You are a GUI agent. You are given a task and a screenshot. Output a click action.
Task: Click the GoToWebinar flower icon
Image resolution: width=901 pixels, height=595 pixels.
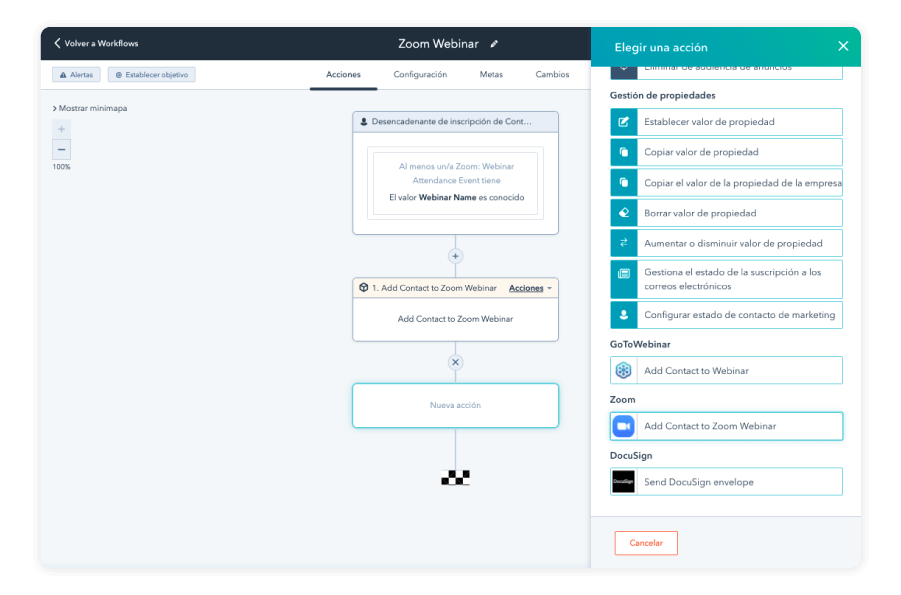pos(623,371)
